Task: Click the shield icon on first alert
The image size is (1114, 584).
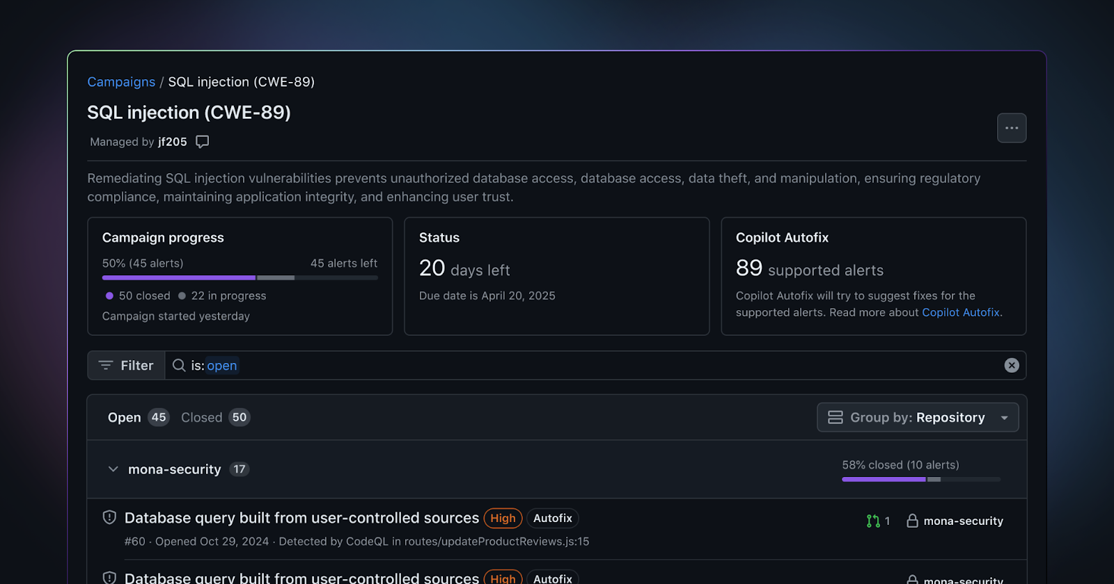Action: click(110, 518)
